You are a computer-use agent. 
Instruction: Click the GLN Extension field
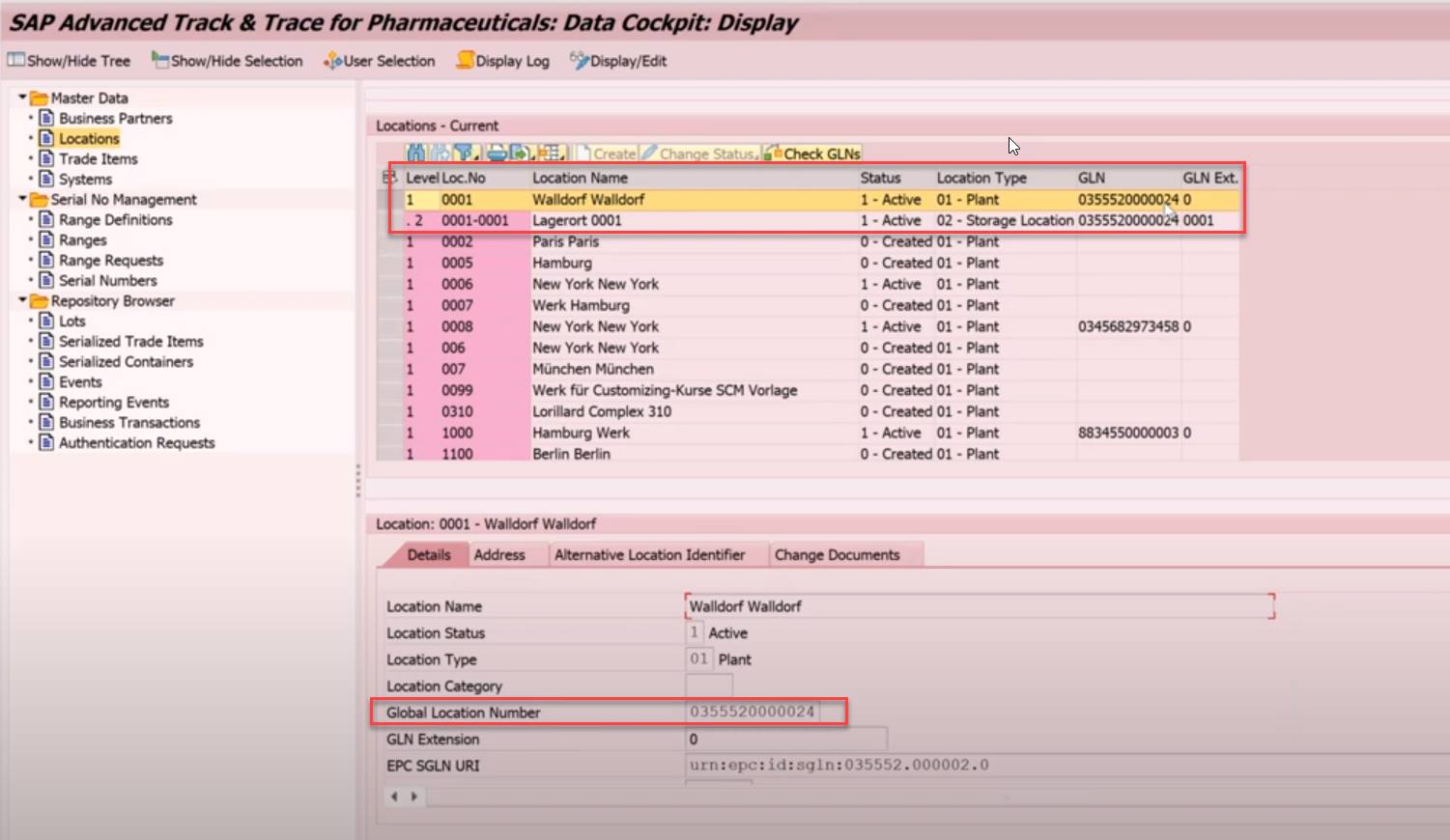coord(785,739)
